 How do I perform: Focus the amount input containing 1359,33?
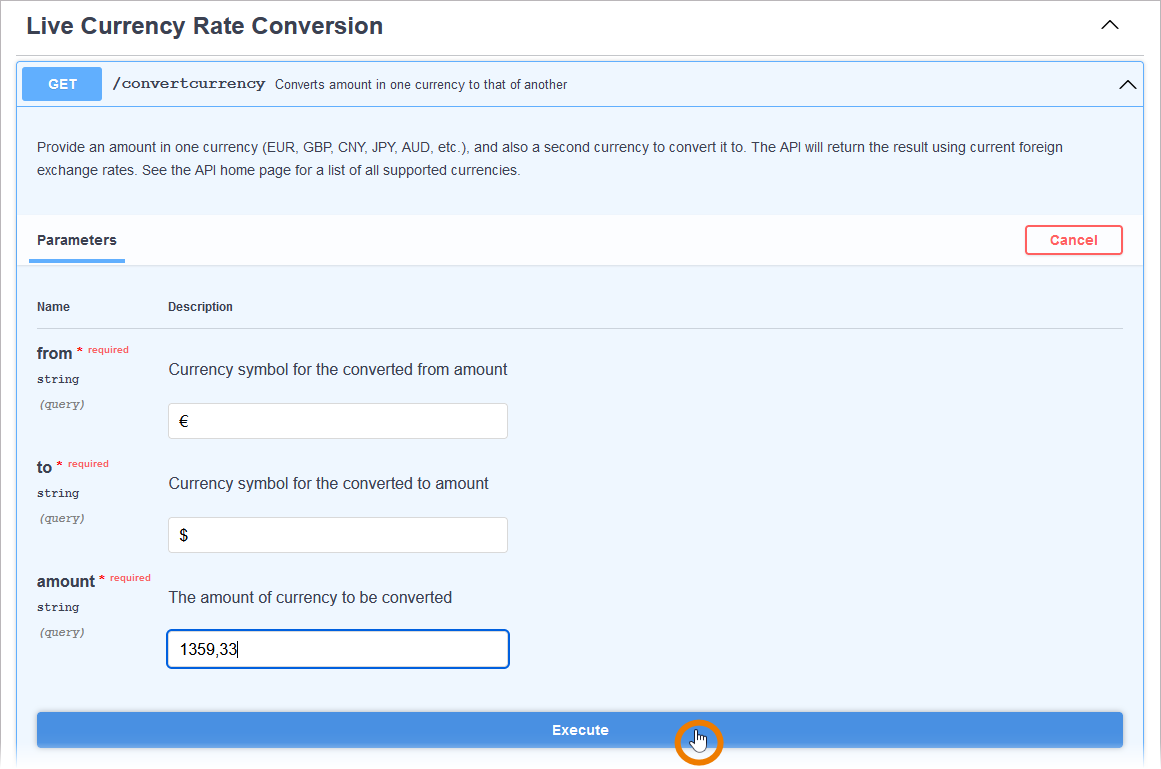pos(338,649)
